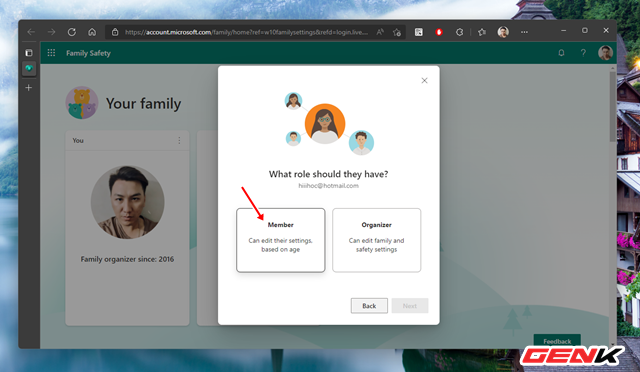The image size is (640, 372).
Task: Open the Feedback button
Action: 557,341
